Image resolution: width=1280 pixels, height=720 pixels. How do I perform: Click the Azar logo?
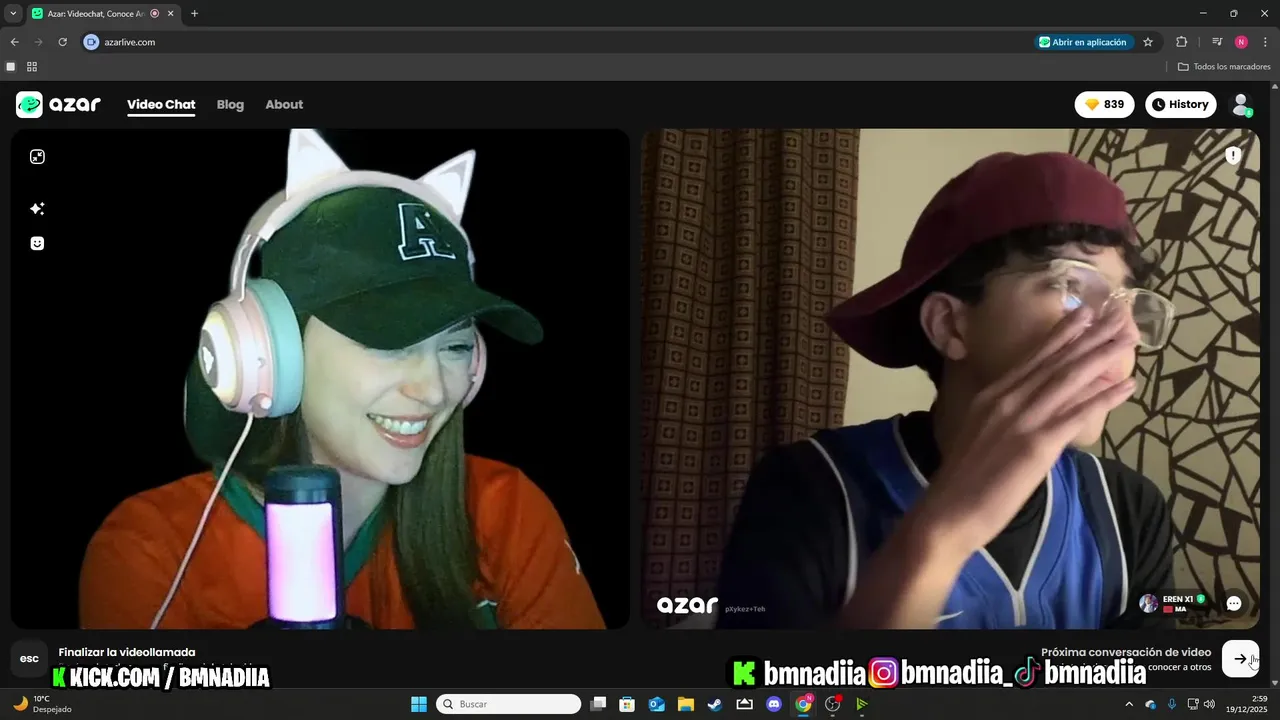(58, 104)
